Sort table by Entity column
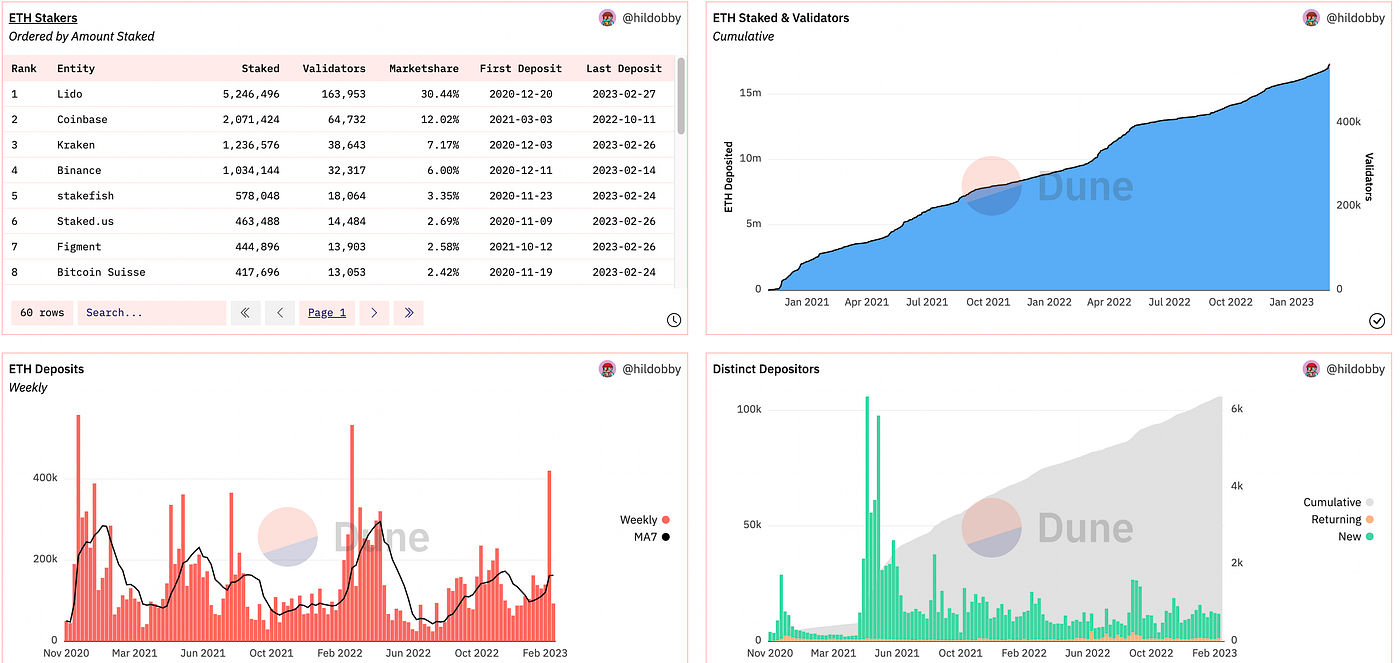 coord(76,69)
